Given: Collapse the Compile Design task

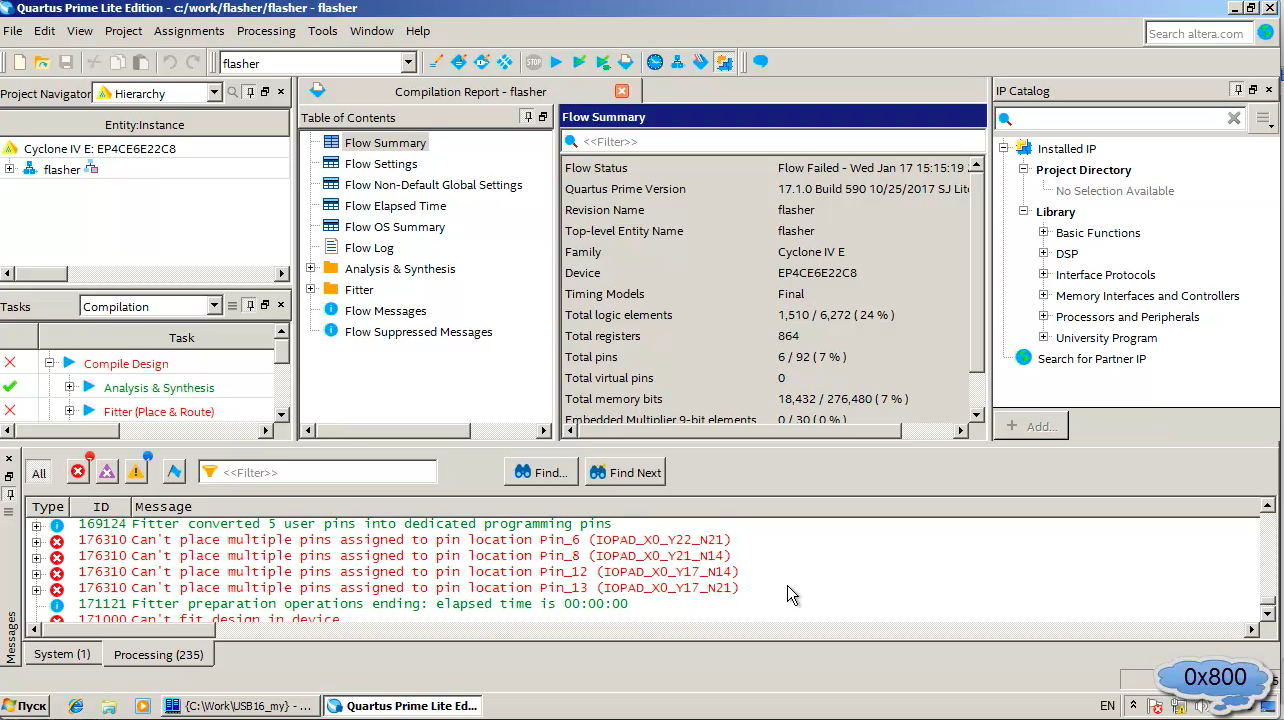Looking at the screenshot, I should [49, 363].
